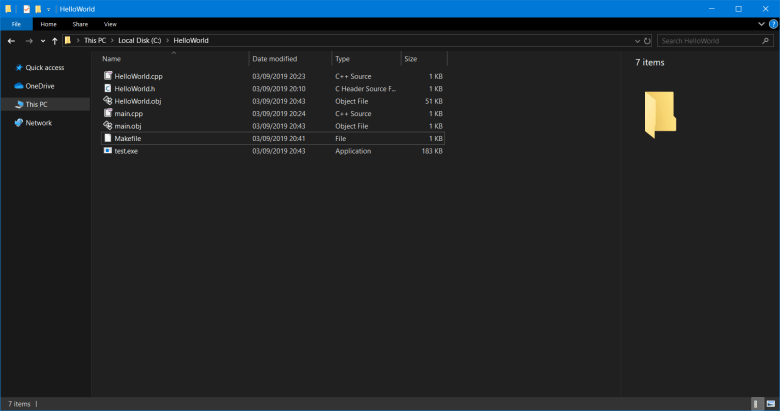Click the large folder preview icon
The image size is (780, 411).
(660, 114)
